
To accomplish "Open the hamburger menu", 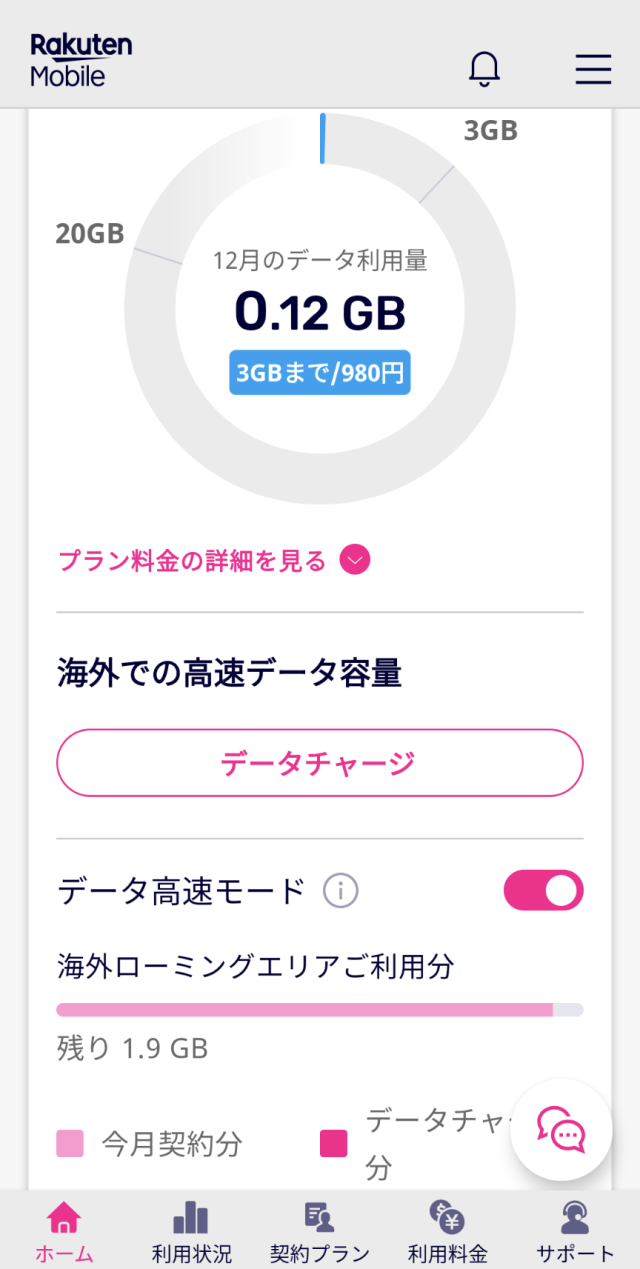I will [593, 68].
